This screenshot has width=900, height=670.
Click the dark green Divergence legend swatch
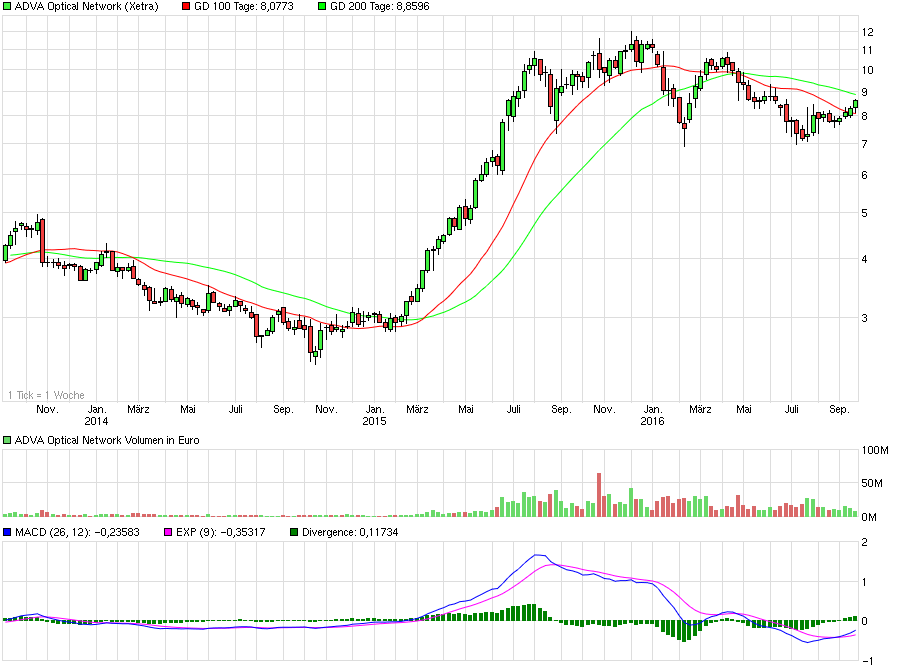pyautogui.click(x=294, y=532)
